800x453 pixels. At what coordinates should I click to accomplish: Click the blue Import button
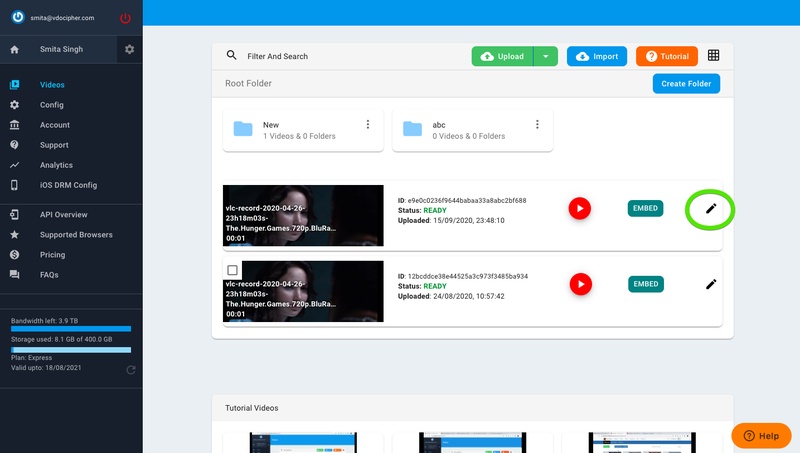click(x=596, y=56)
